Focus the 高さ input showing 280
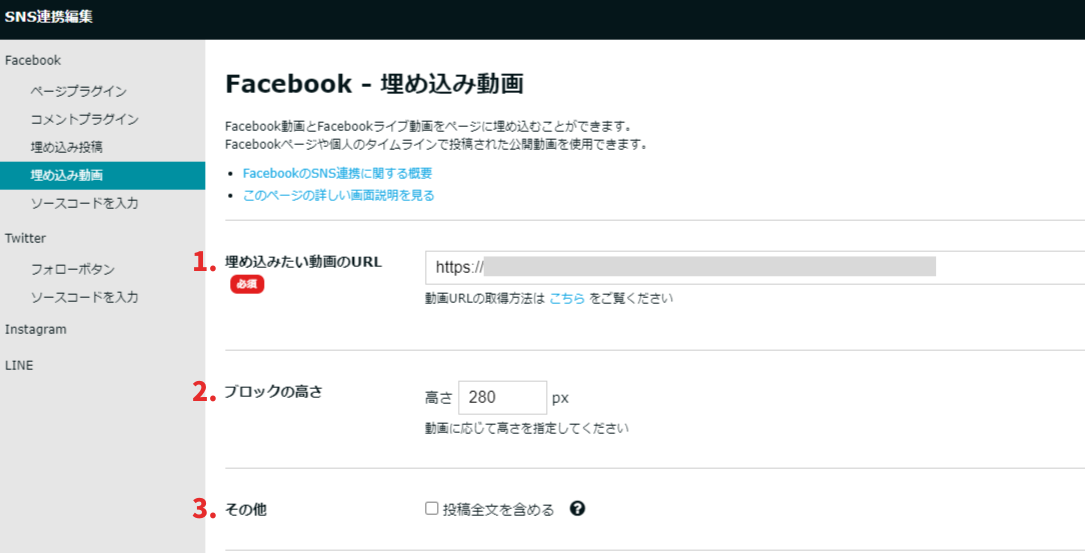This screenshot has height=553, width=1085. click(502, 398)
